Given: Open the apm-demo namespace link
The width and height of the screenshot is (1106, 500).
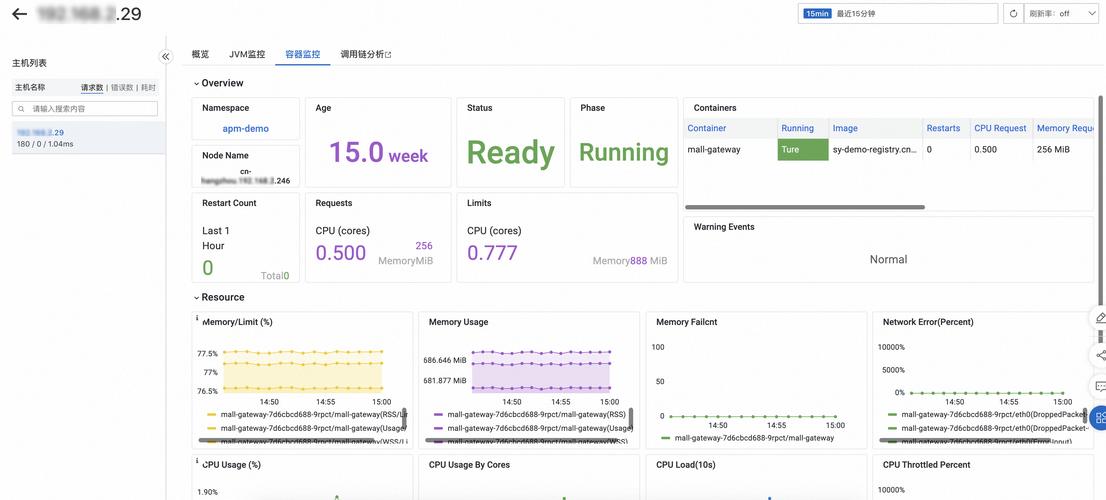Looking at the screenshot, I should tap(245, 129).
